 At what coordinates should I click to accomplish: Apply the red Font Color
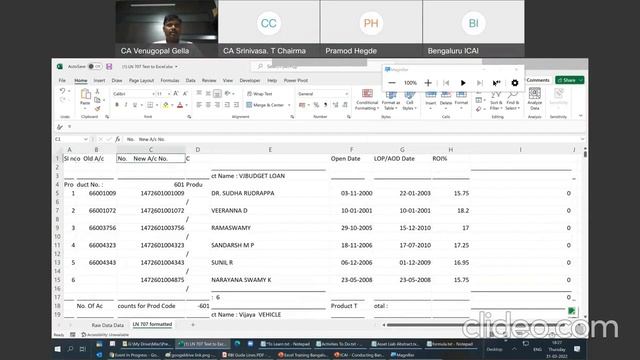pyautogui.click(x=180, y=105)
